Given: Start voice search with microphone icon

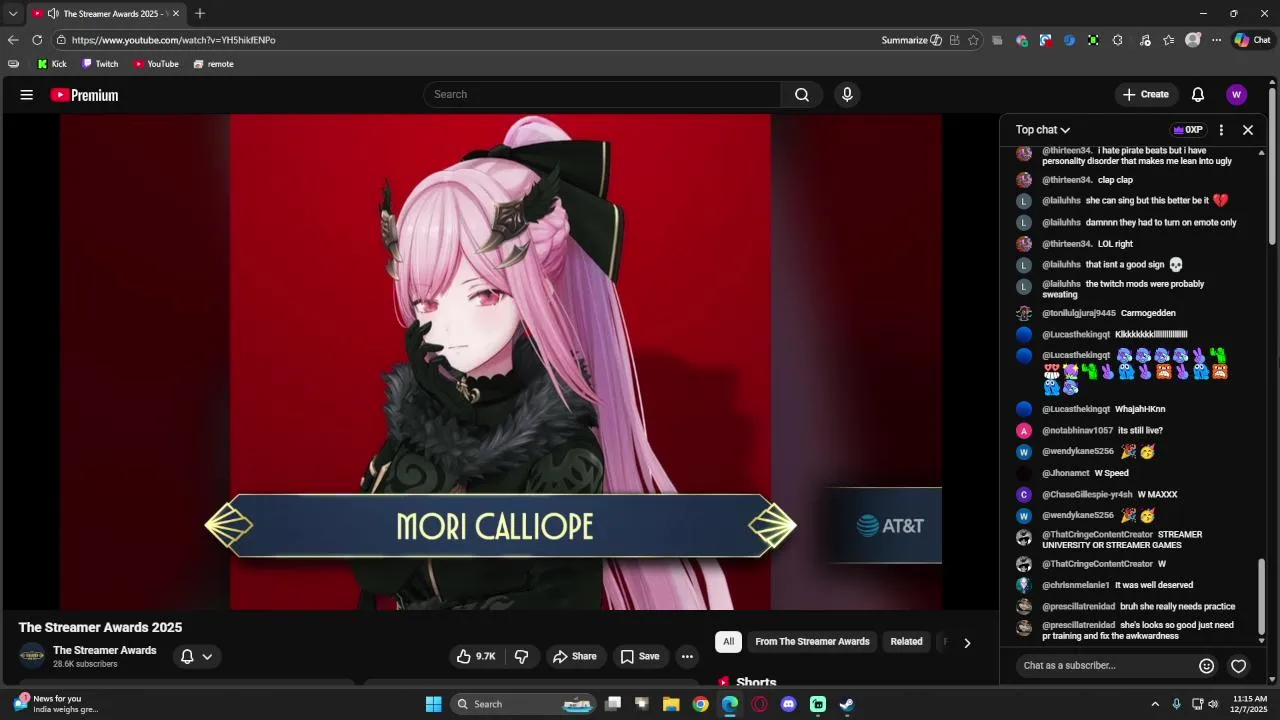Looking at the screenshot, I should (847, 94).
